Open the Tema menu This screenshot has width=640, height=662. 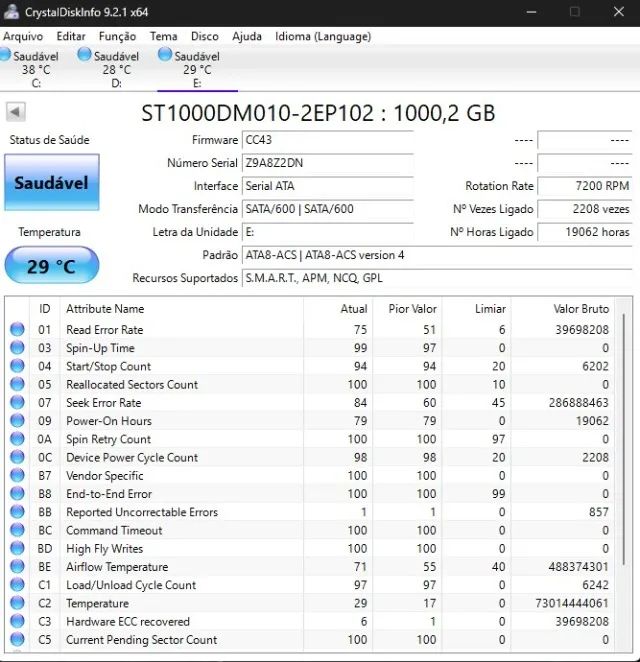coord(163,36)
